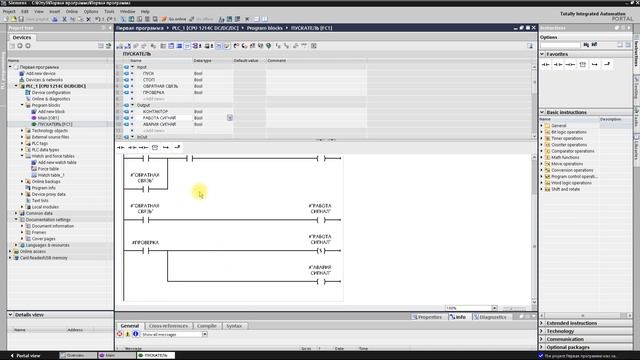640x360 pixels.
Task: Open the Project menu
Action: 9,11
